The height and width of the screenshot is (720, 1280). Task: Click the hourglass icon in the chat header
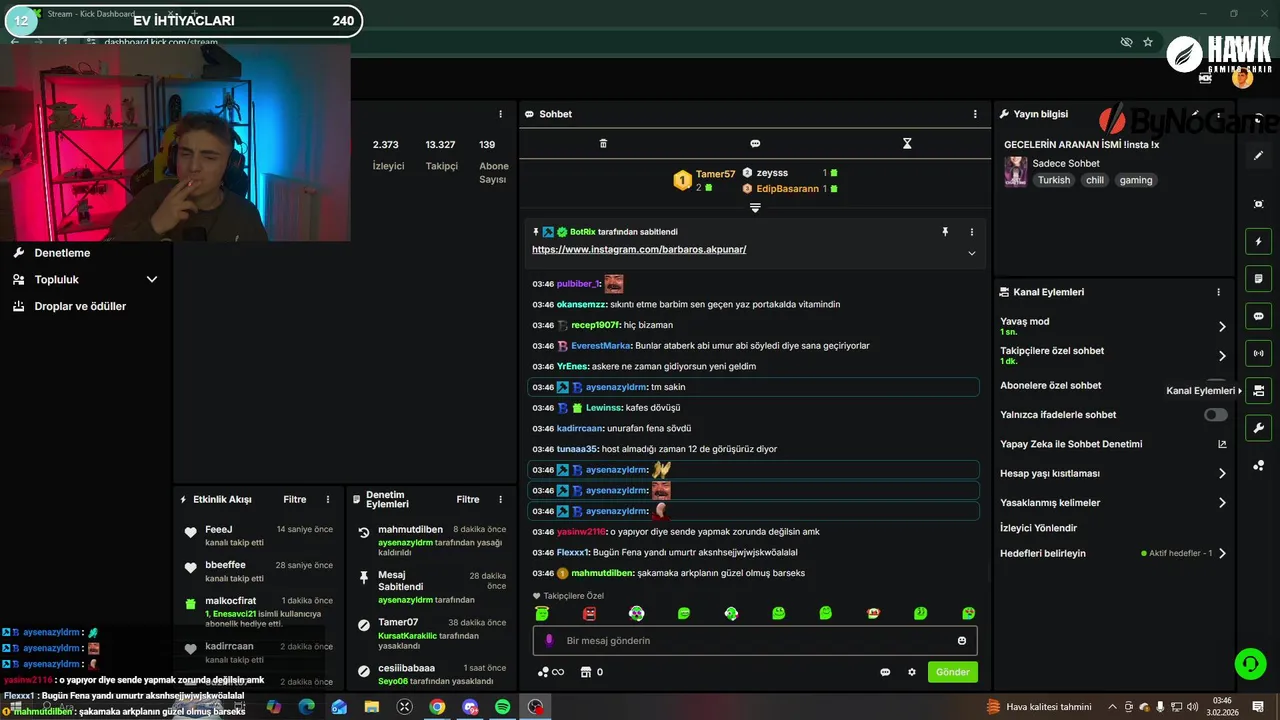pyautogui.click(x=907, y=144)
